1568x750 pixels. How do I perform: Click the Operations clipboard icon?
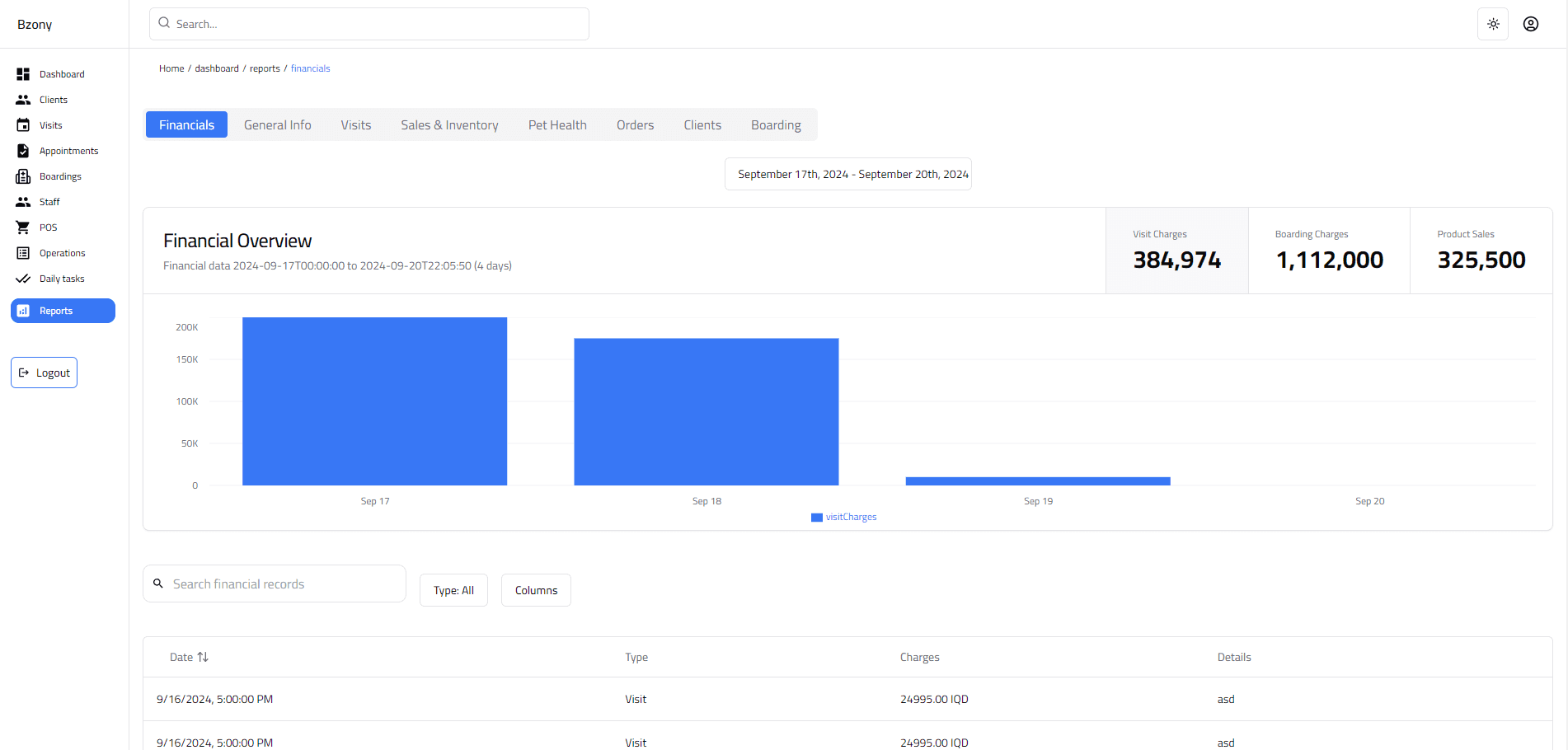tap(24, 252)
